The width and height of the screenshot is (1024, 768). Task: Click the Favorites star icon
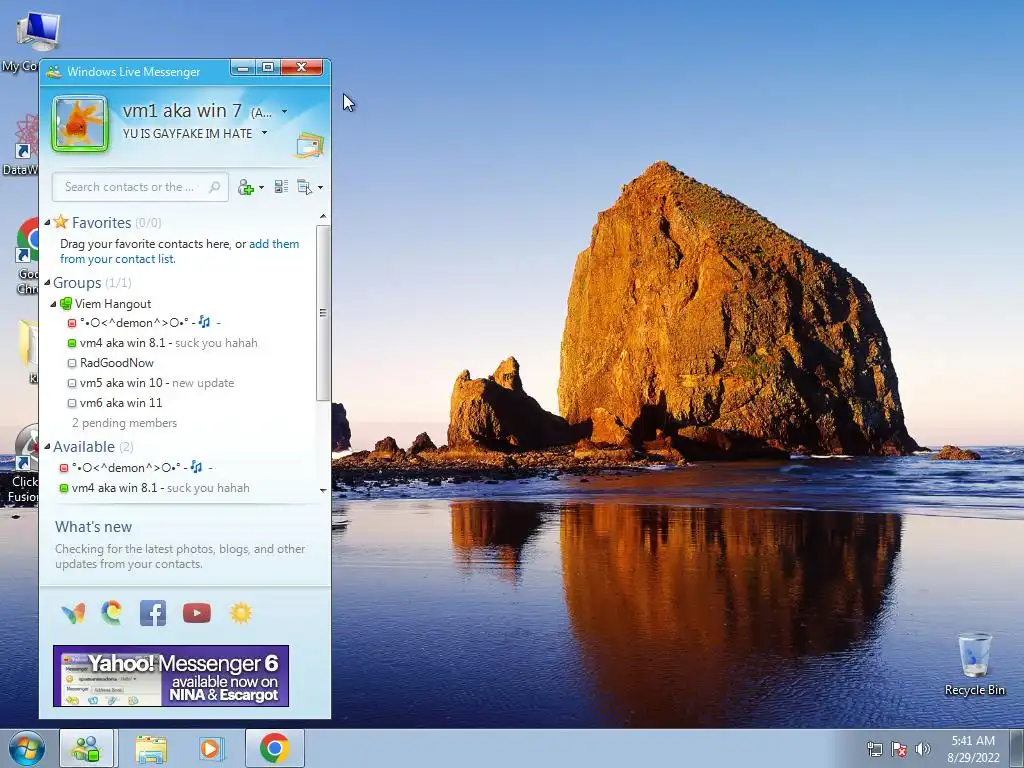[x=61, y=222]
